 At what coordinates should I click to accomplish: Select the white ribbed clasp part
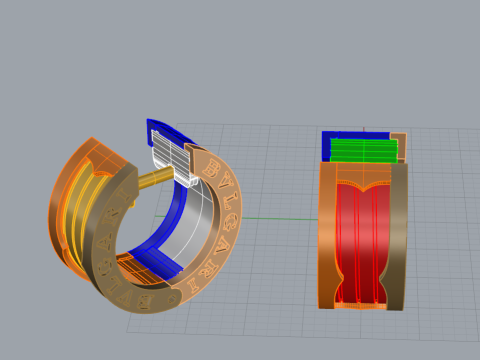click(x=171, y=157)
